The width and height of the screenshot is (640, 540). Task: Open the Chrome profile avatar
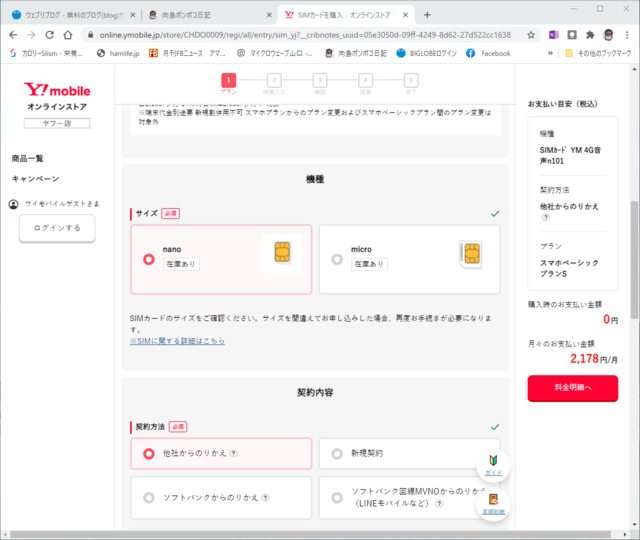tap(608, 35)
